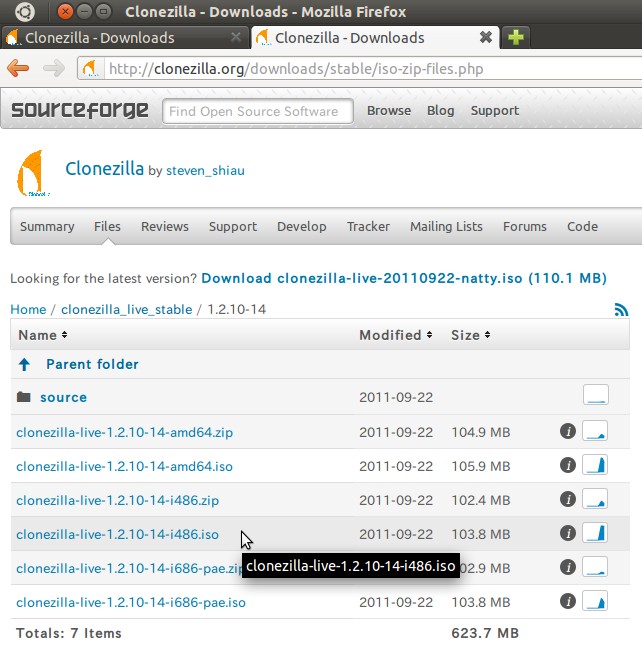The width and height of the screenshot is (642, 652).
Task: Click the 623.7 MB totals size value
Action: 485,633
